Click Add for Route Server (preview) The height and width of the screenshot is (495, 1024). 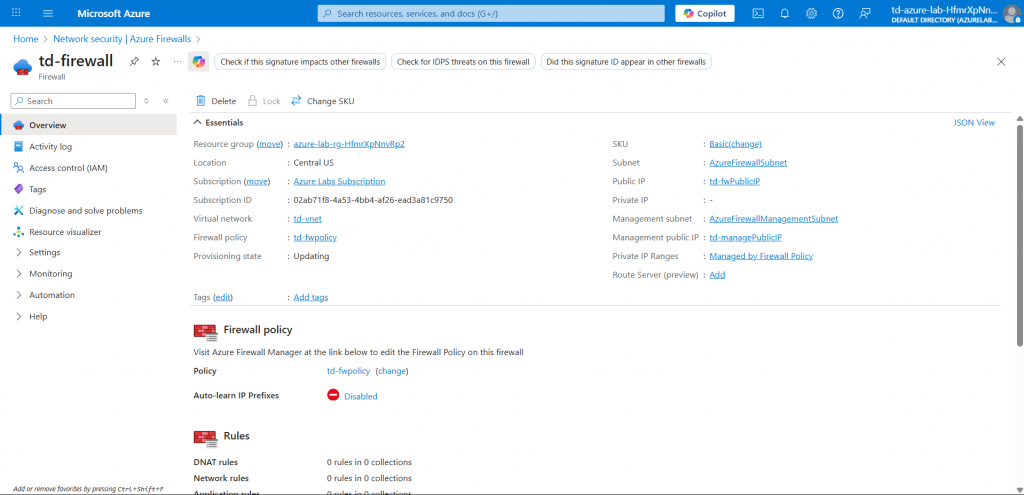[717, 275]
